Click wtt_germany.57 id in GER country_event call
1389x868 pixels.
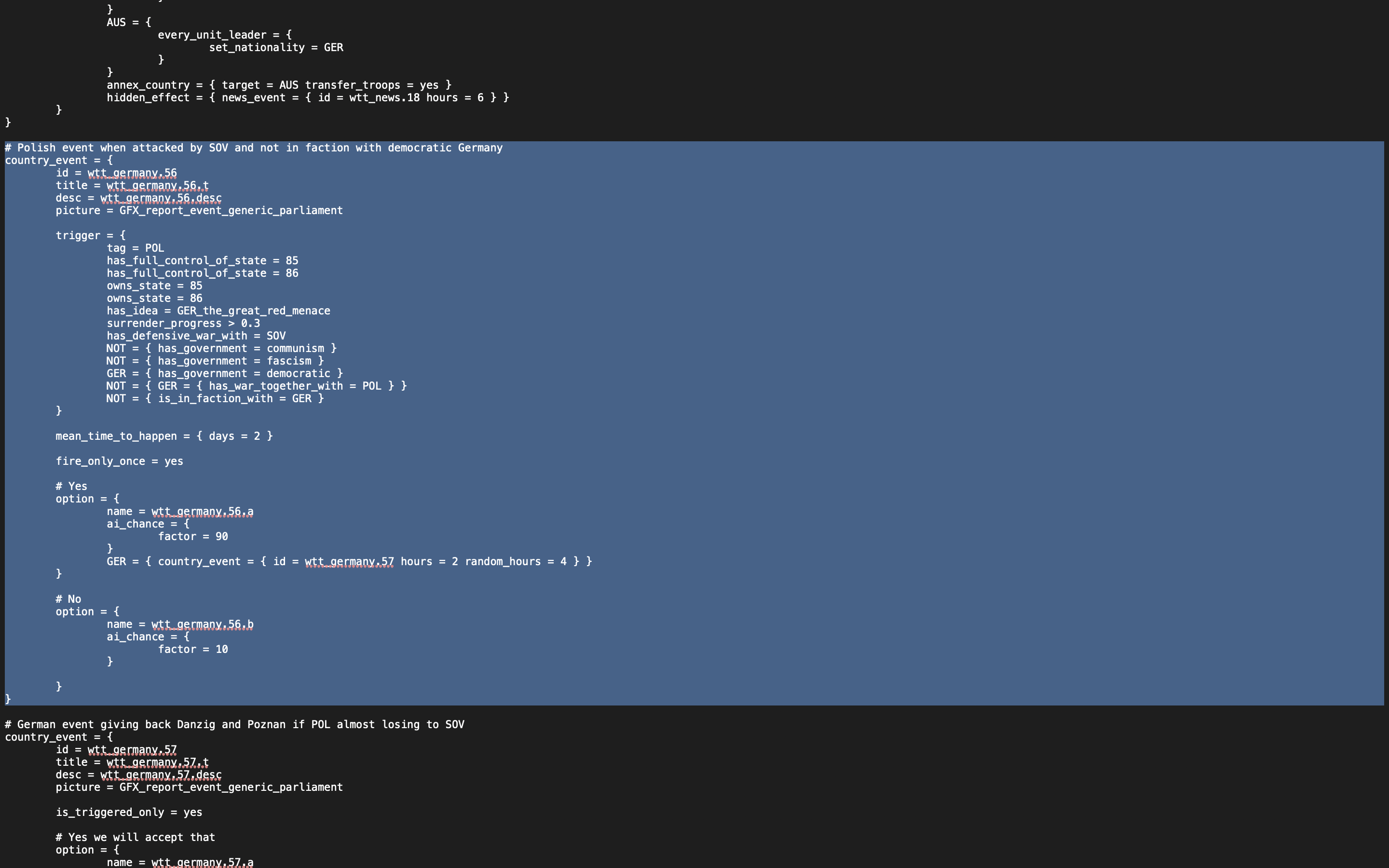(x=349, y=561)
